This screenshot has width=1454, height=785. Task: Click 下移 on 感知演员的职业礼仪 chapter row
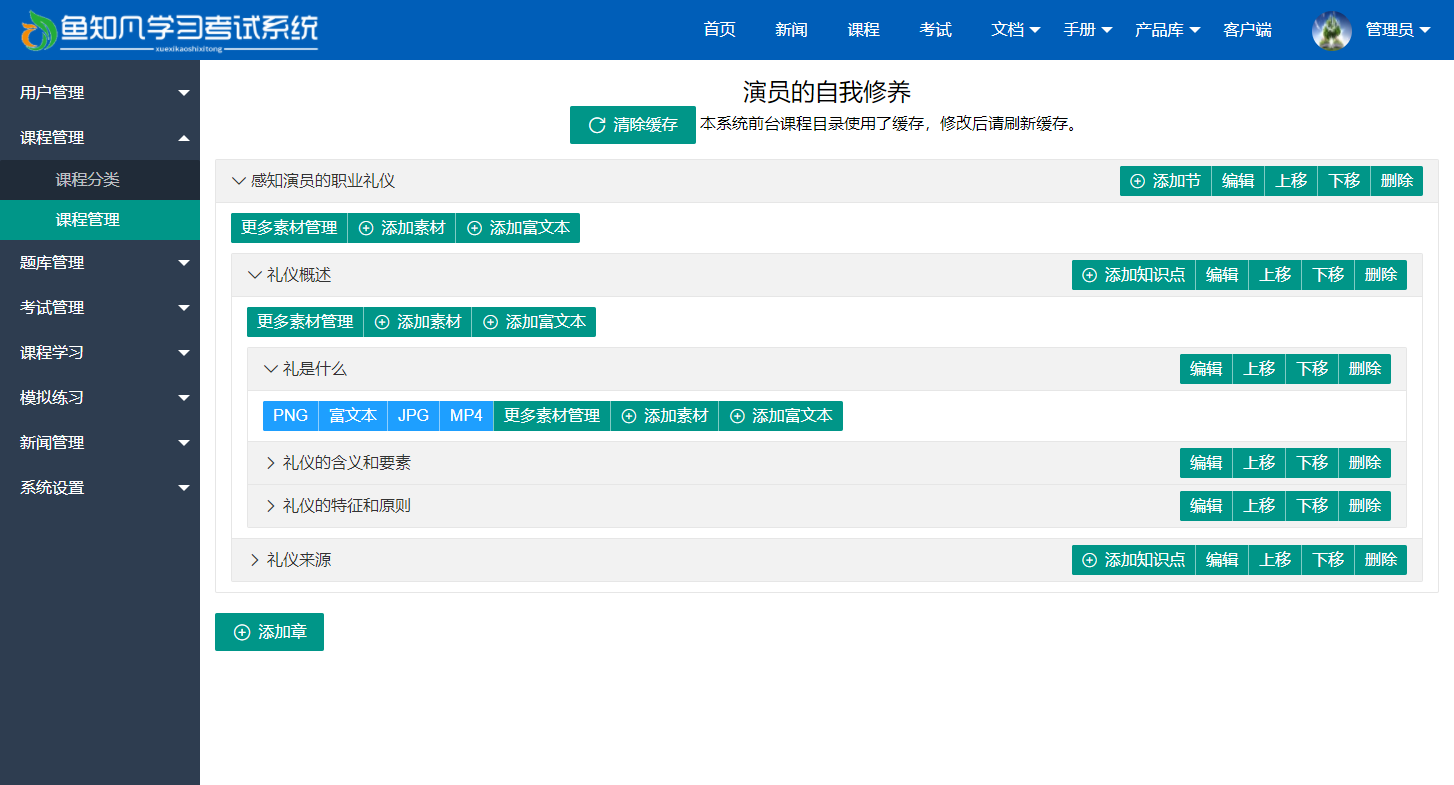[x=1344, y=181]
